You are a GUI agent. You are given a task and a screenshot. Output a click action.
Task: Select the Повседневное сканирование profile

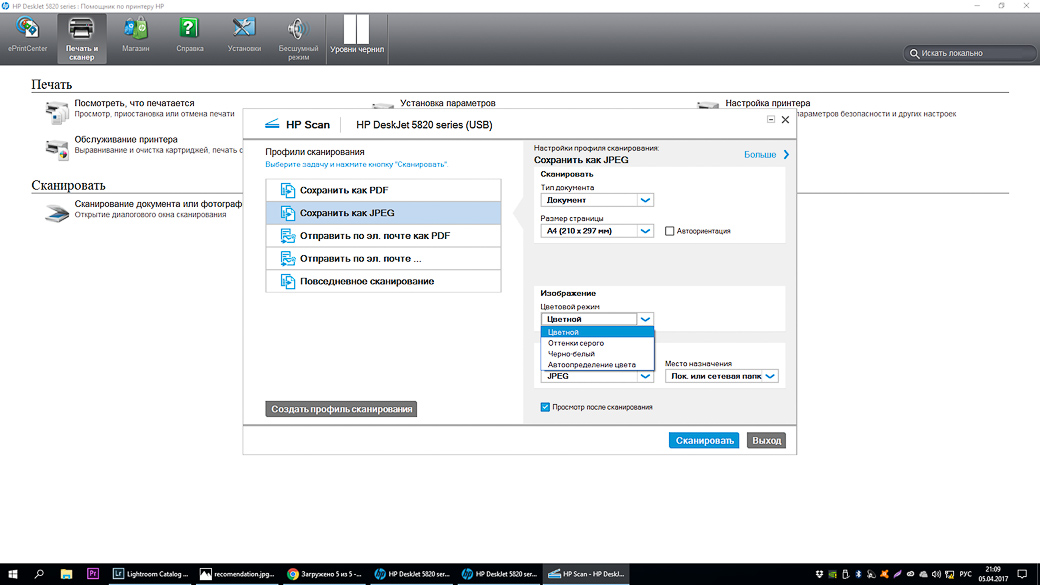point(383,281)
